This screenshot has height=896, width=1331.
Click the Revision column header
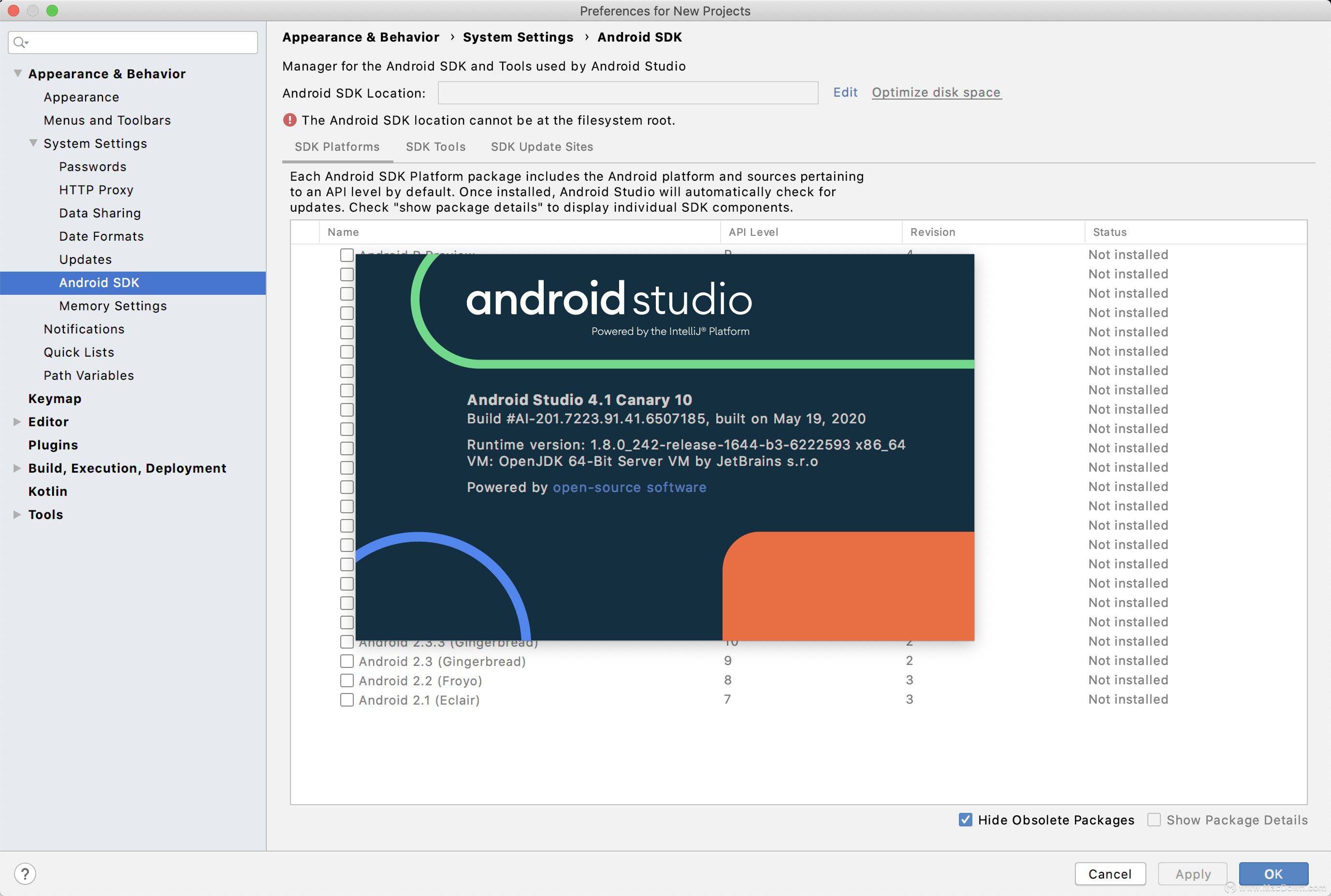click(x=993, y=232)
